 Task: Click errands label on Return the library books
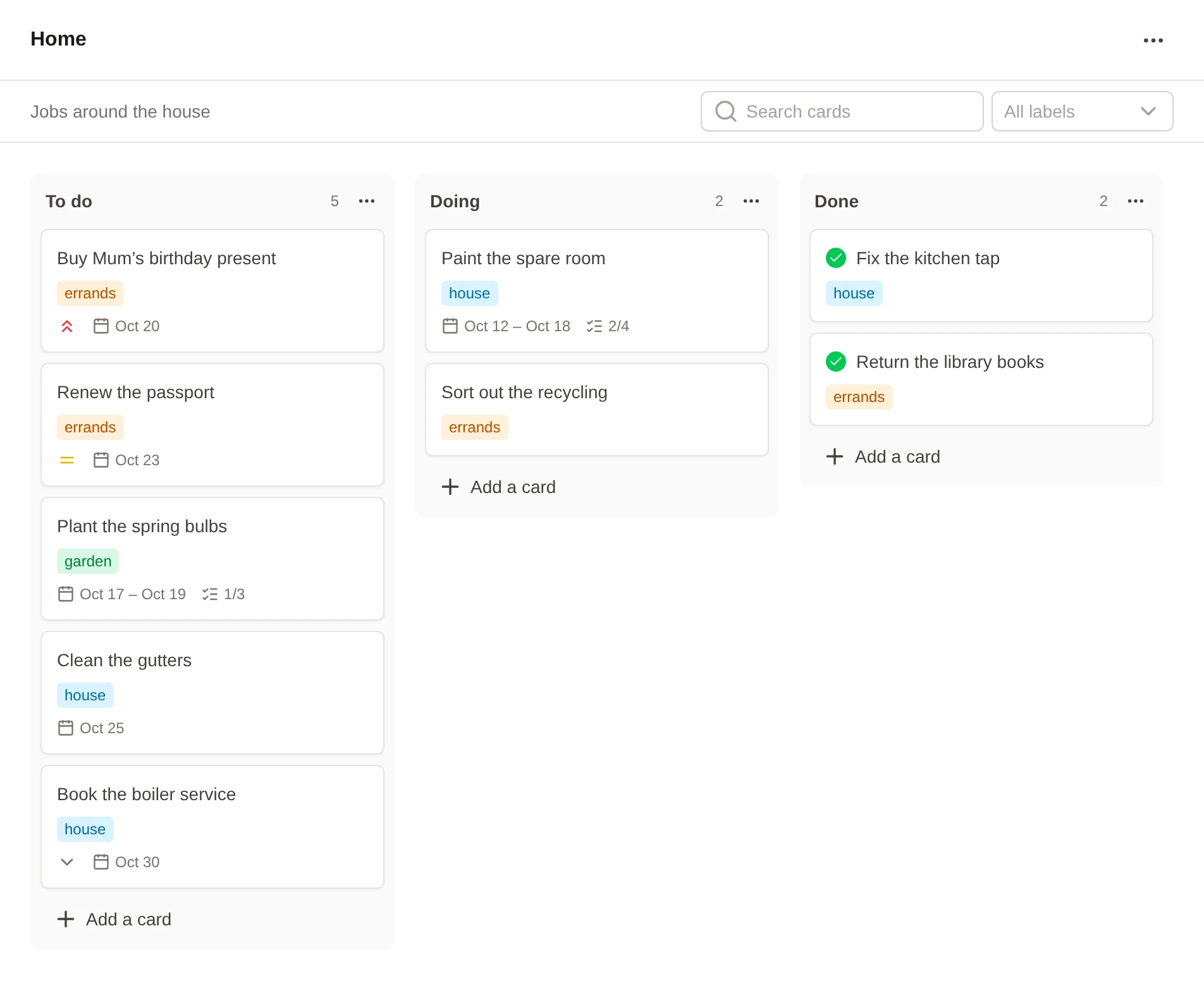pos(859,397)
